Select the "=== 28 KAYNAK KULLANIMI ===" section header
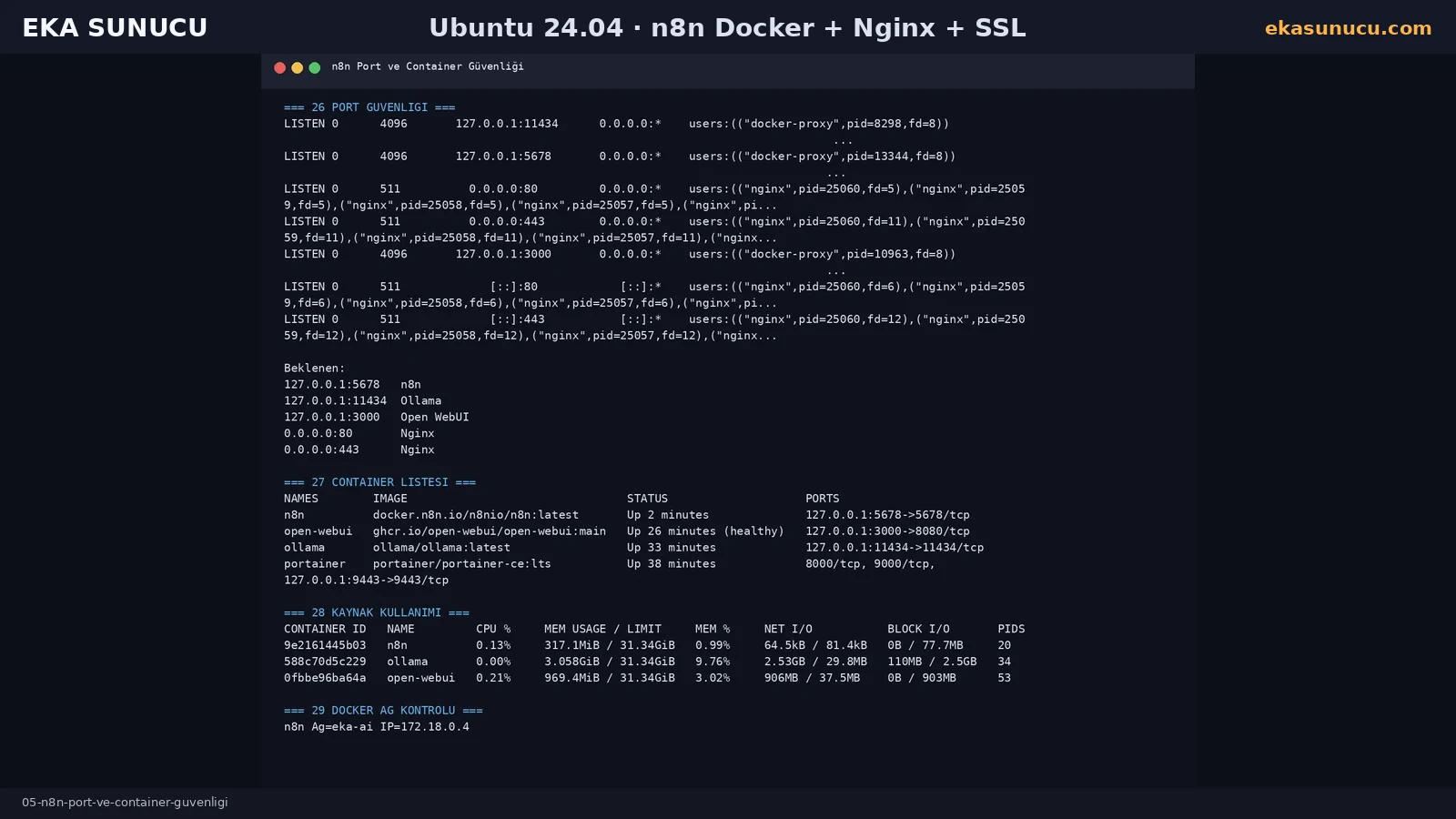This screenshot has height=819, width=1456. pos(377,613)
